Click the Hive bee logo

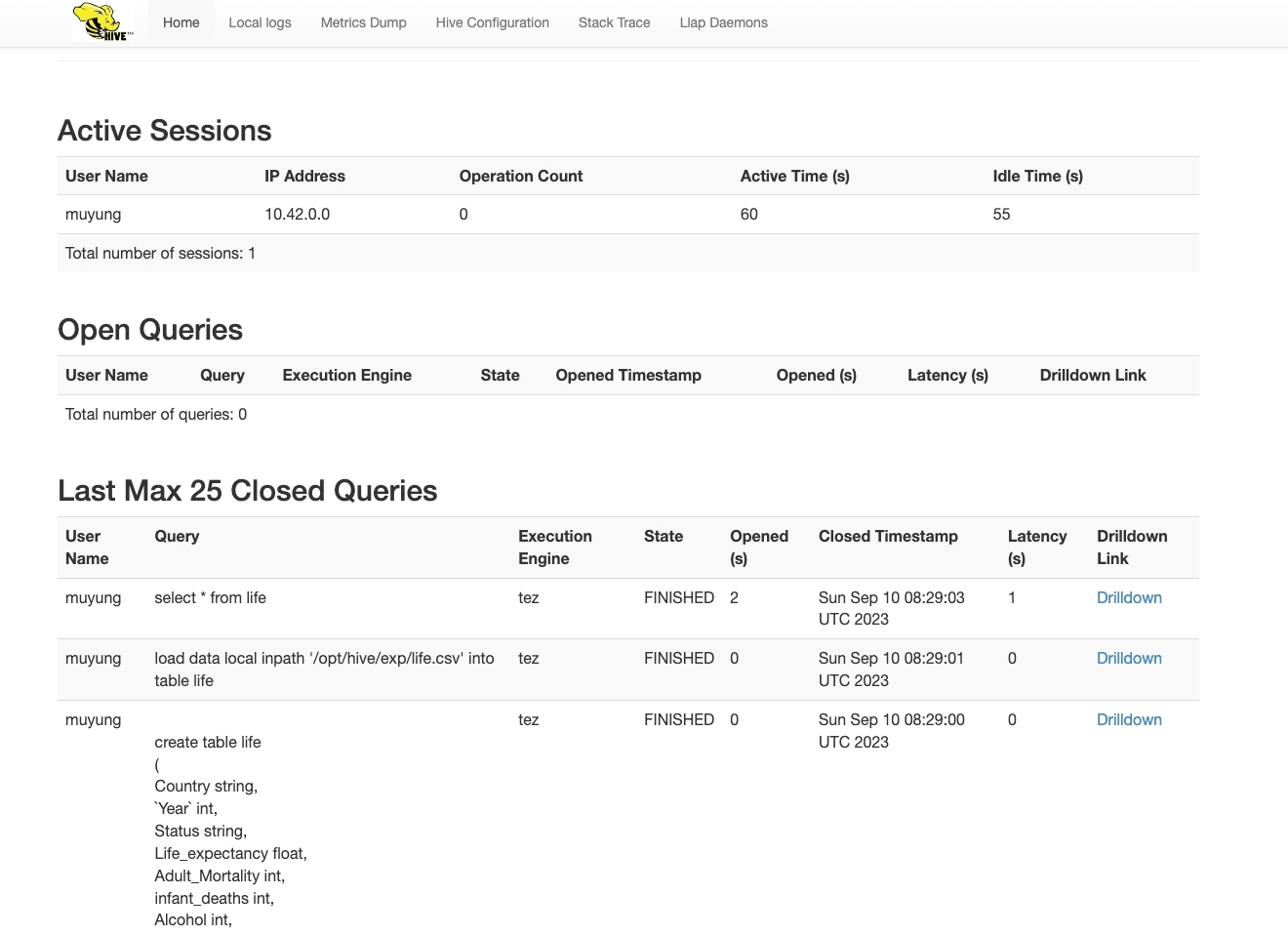click(102, 22)
